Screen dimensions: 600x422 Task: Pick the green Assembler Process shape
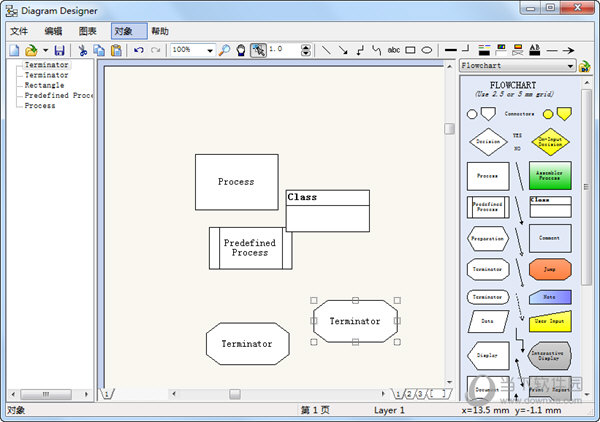click(x=550, y=176)
